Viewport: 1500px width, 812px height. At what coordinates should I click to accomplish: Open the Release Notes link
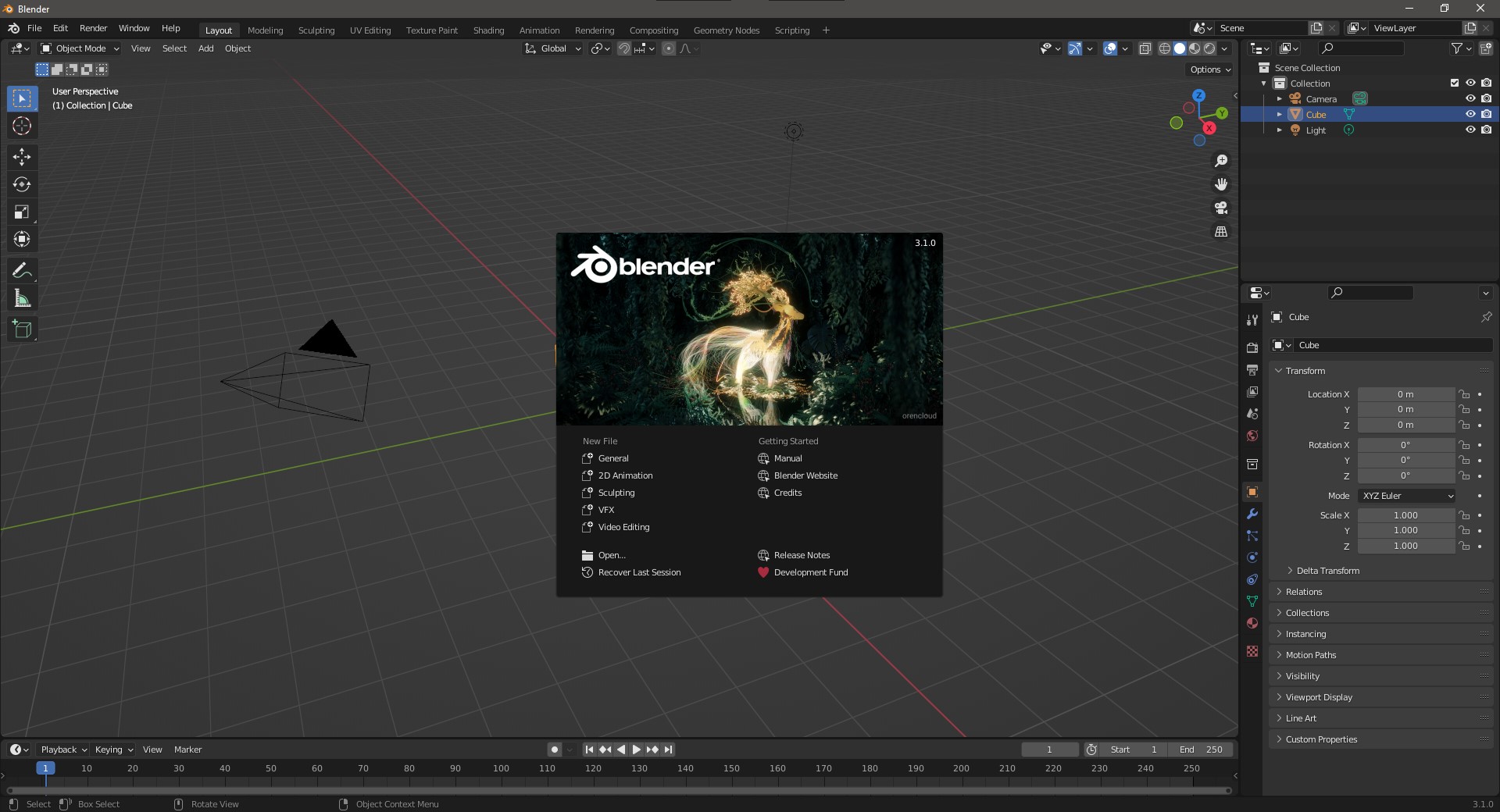[802, 555]
